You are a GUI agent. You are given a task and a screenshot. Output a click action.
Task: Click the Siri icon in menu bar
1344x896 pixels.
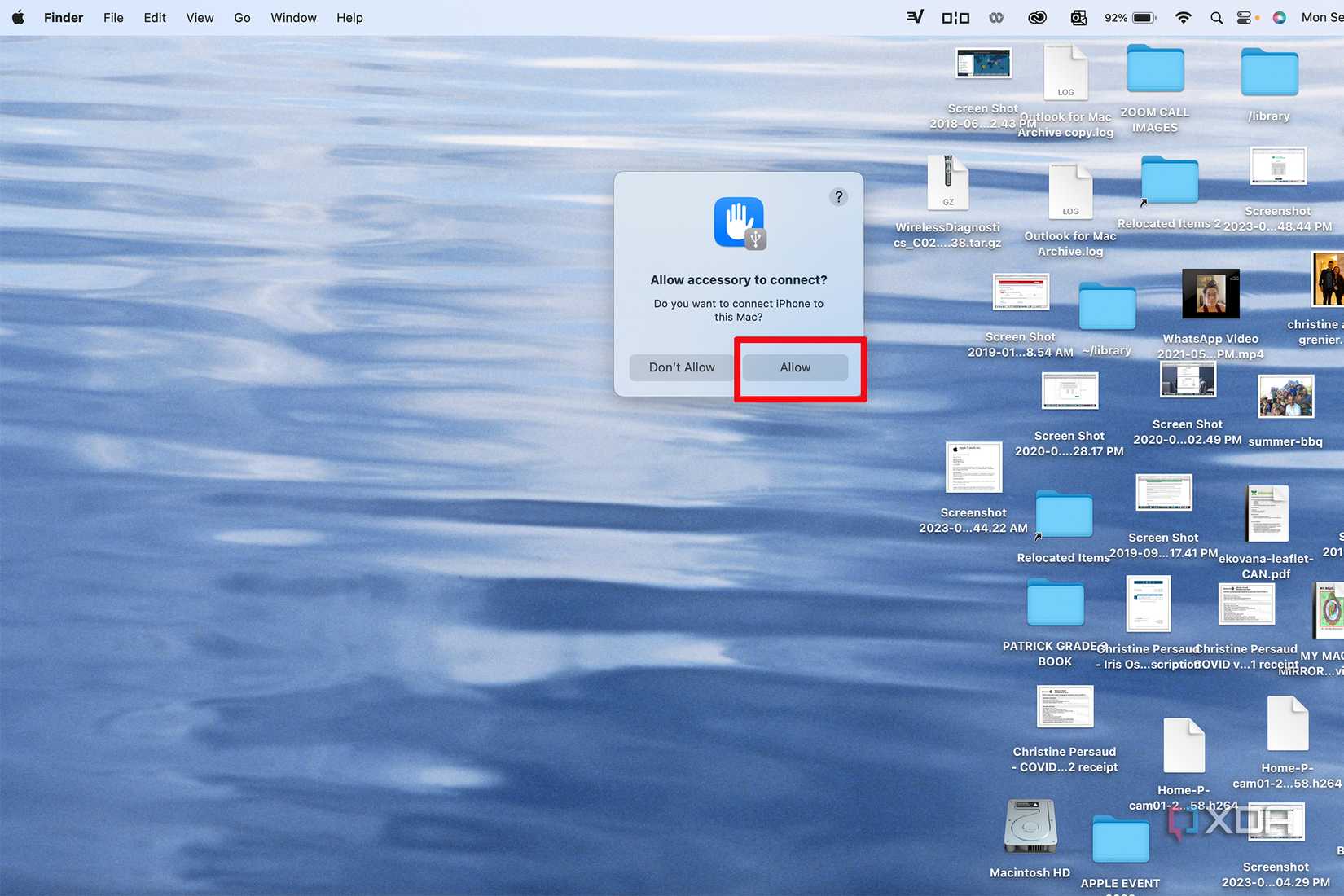(1279, 17)
